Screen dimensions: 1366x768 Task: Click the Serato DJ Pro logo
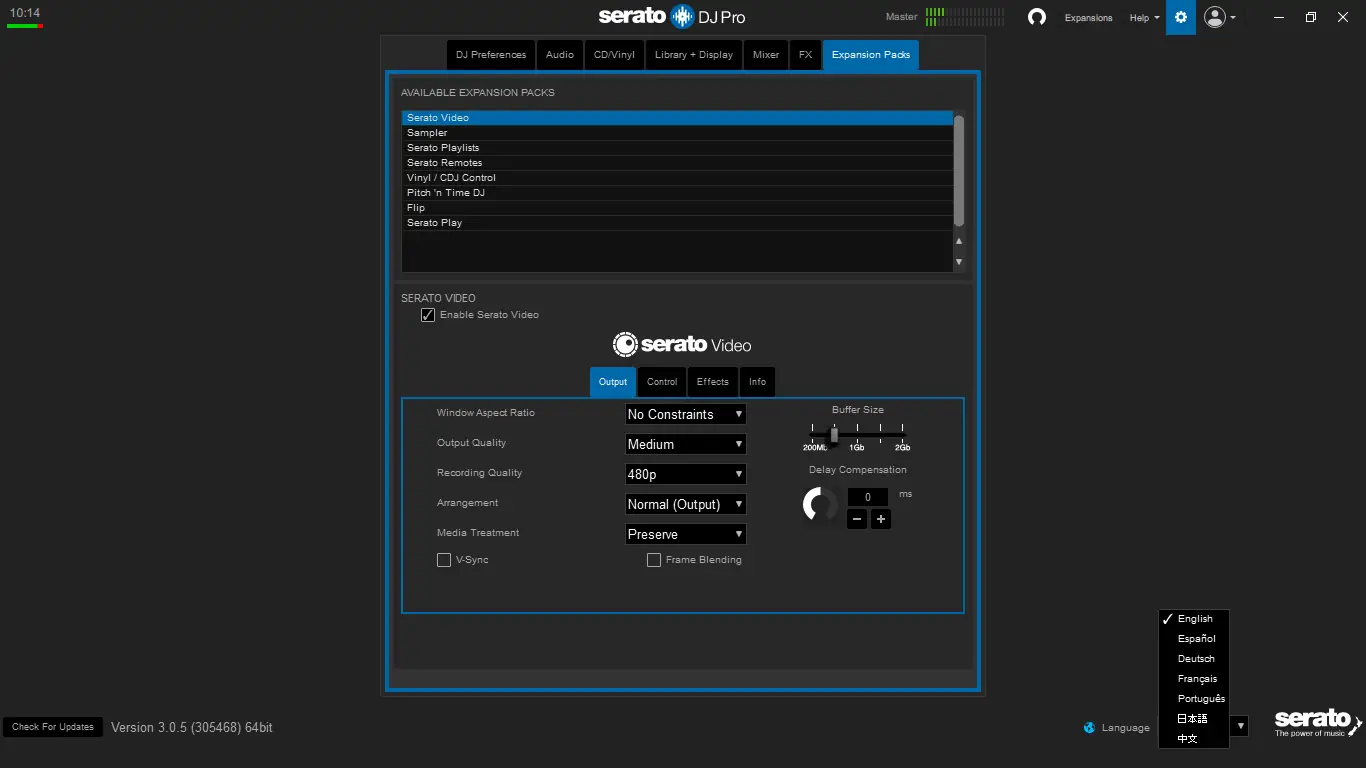[x=672, y=16]
